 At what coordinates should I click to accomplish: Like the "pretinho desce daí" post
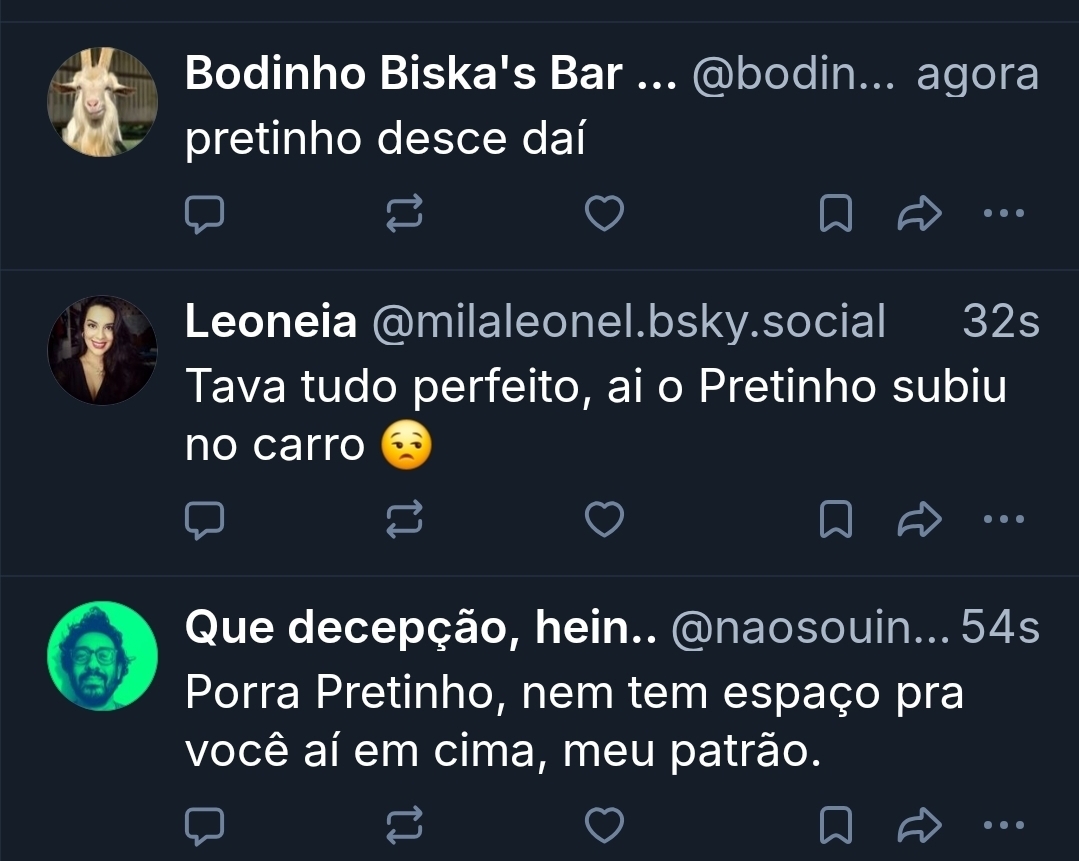(604, 213)
